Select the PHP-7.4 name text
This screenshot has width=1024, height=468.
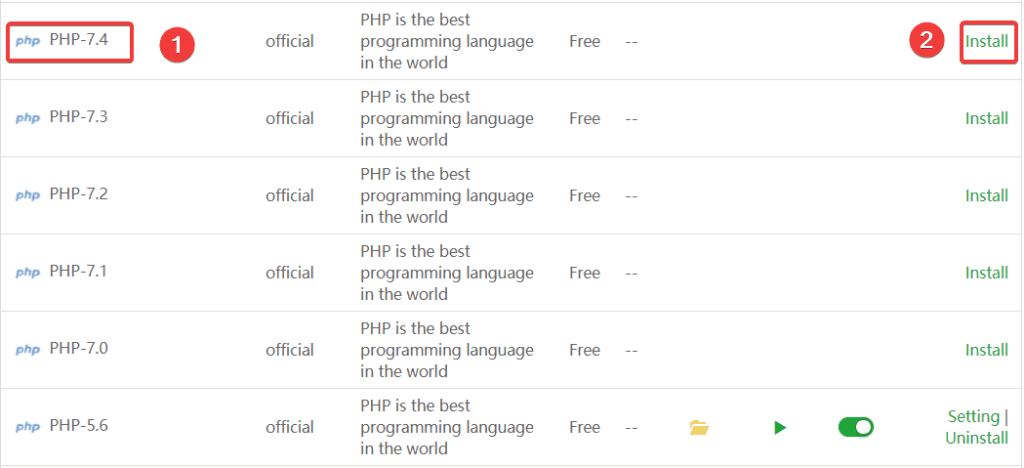78,41
